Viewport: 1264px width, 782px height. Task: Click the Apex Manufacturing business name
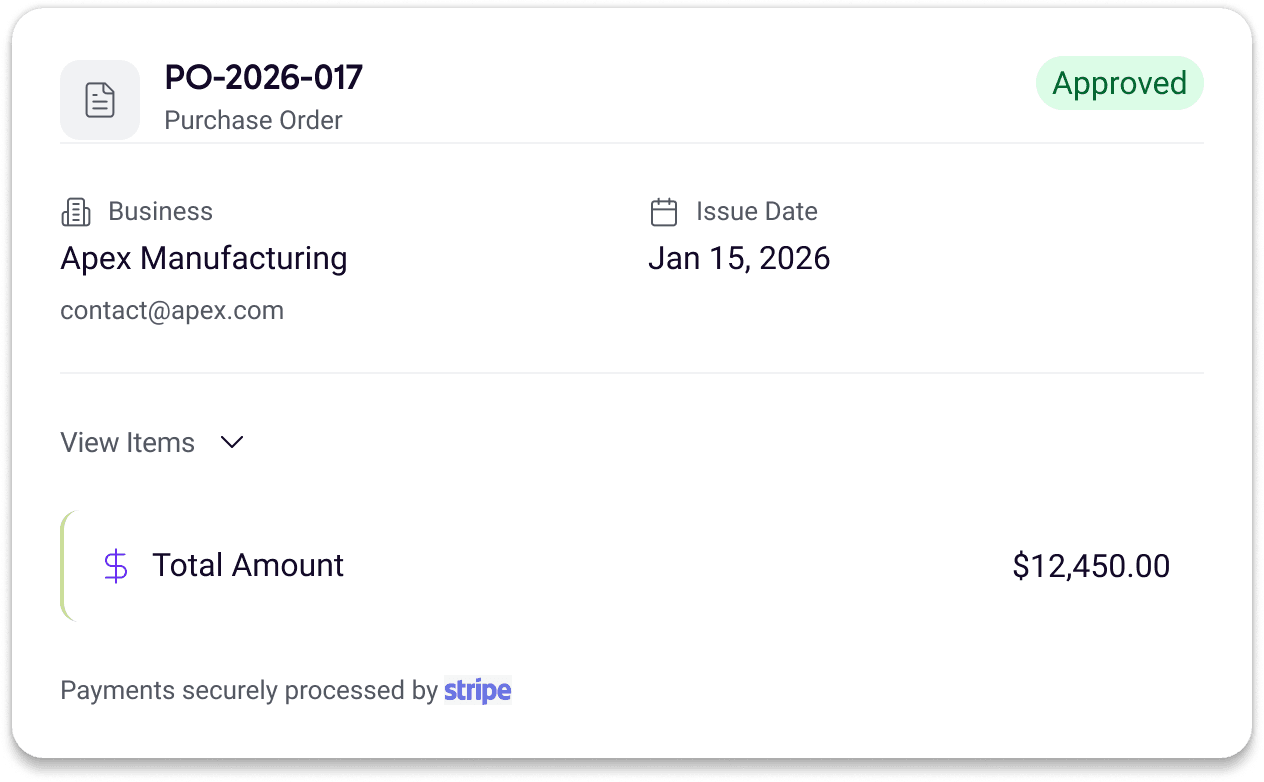204,258
